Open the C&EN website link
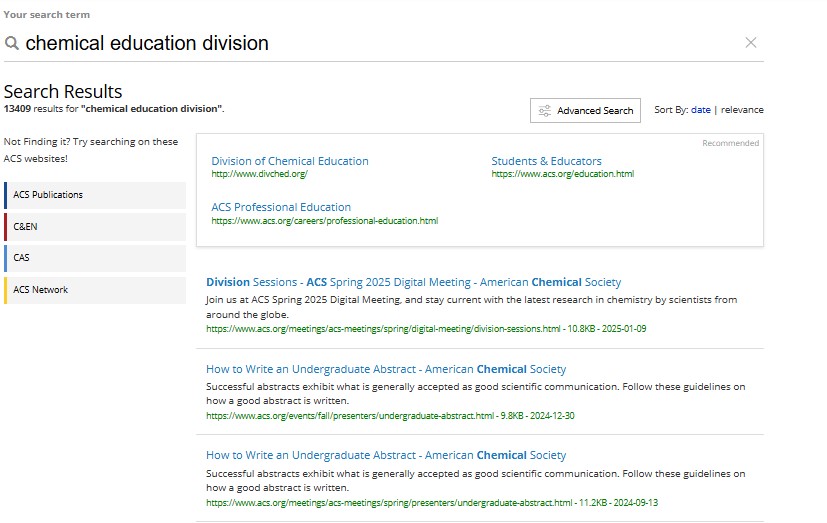This screenshot has width=827, height=523. [x=95, y=227]
